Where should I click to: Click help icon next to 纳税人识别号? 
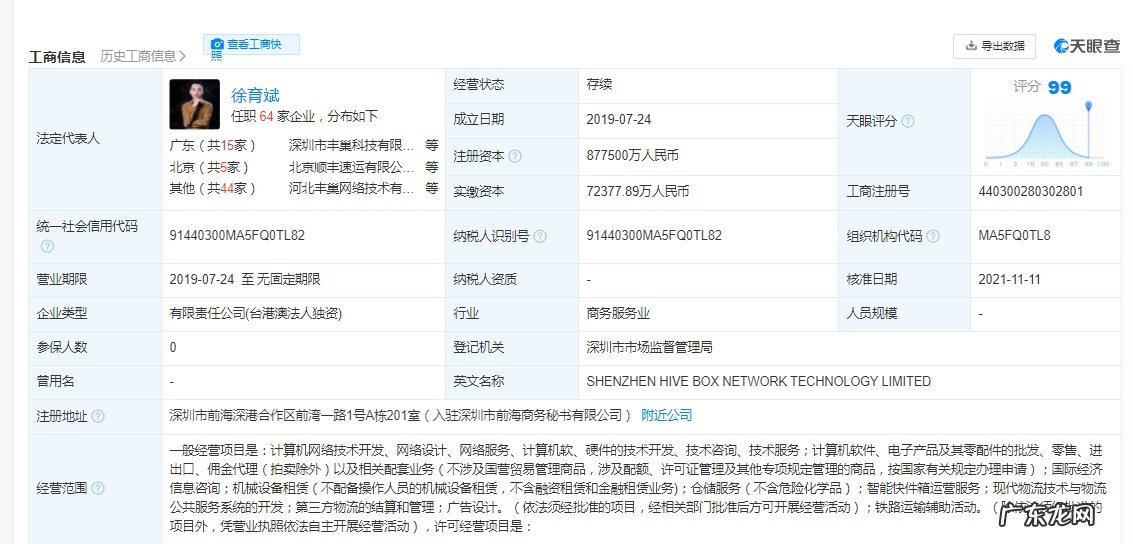click(539, 236)
